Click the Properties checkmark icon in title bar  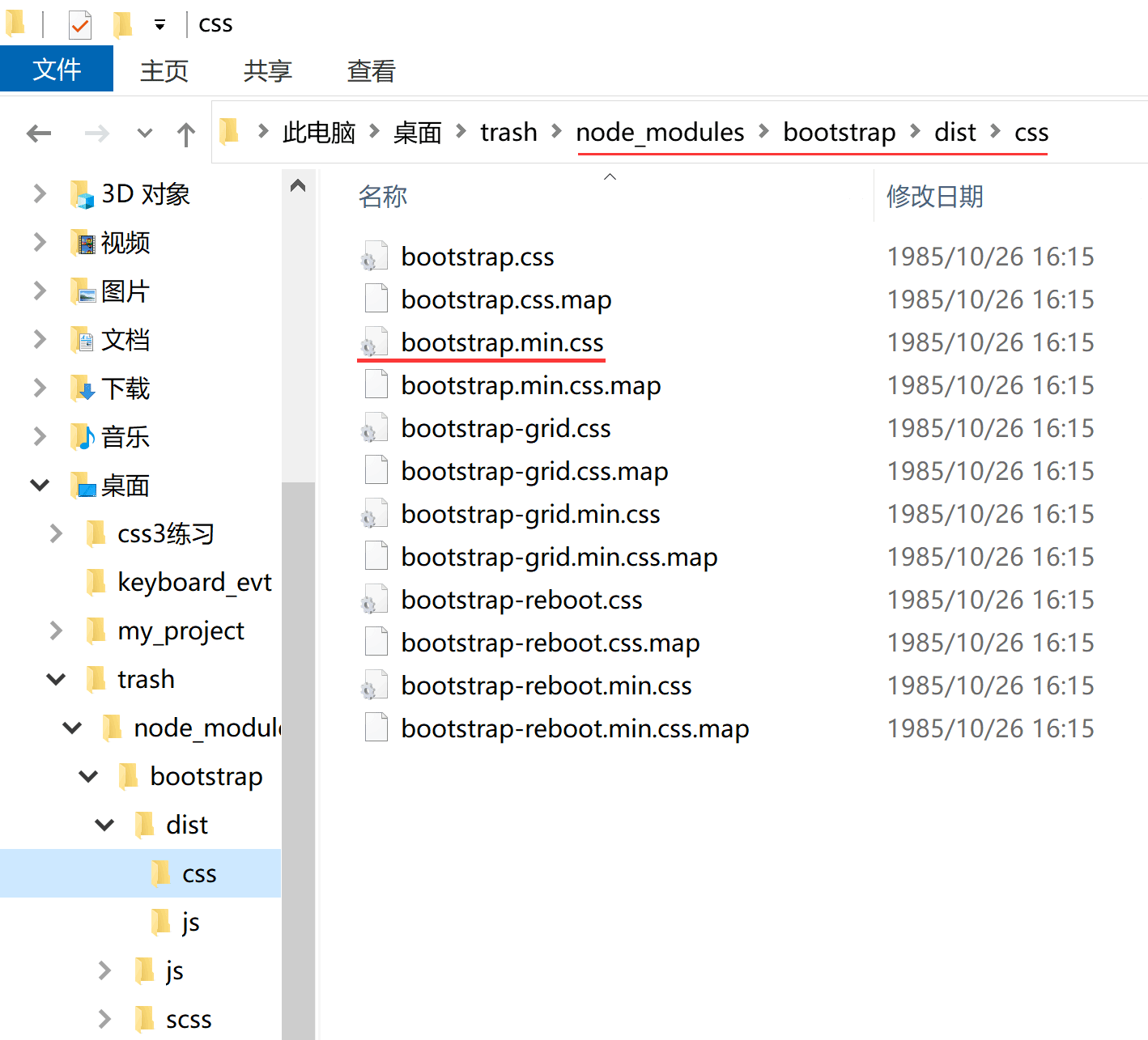pos(79,25)
